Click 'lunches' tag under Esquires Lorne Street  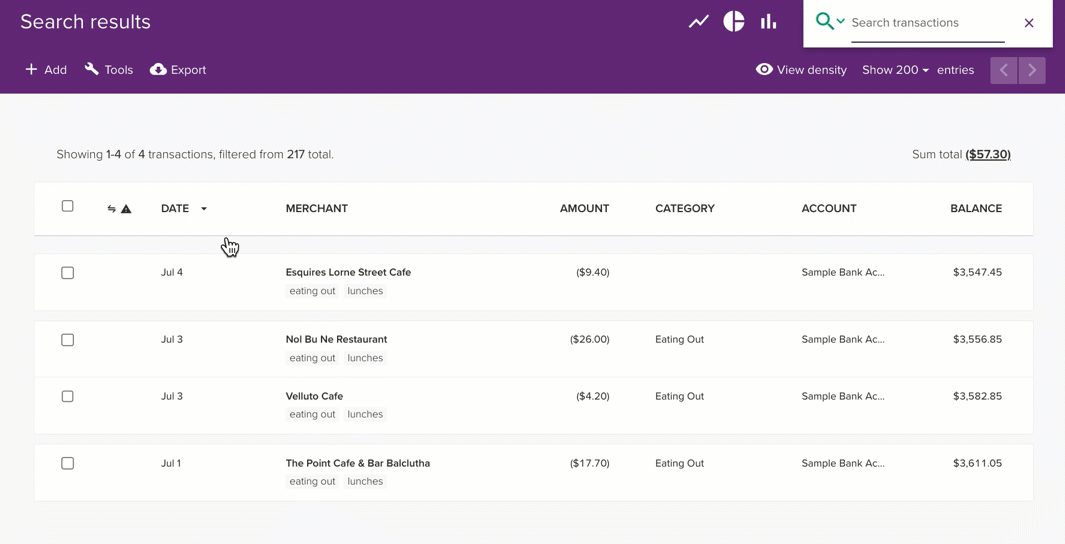pos(365,291)
